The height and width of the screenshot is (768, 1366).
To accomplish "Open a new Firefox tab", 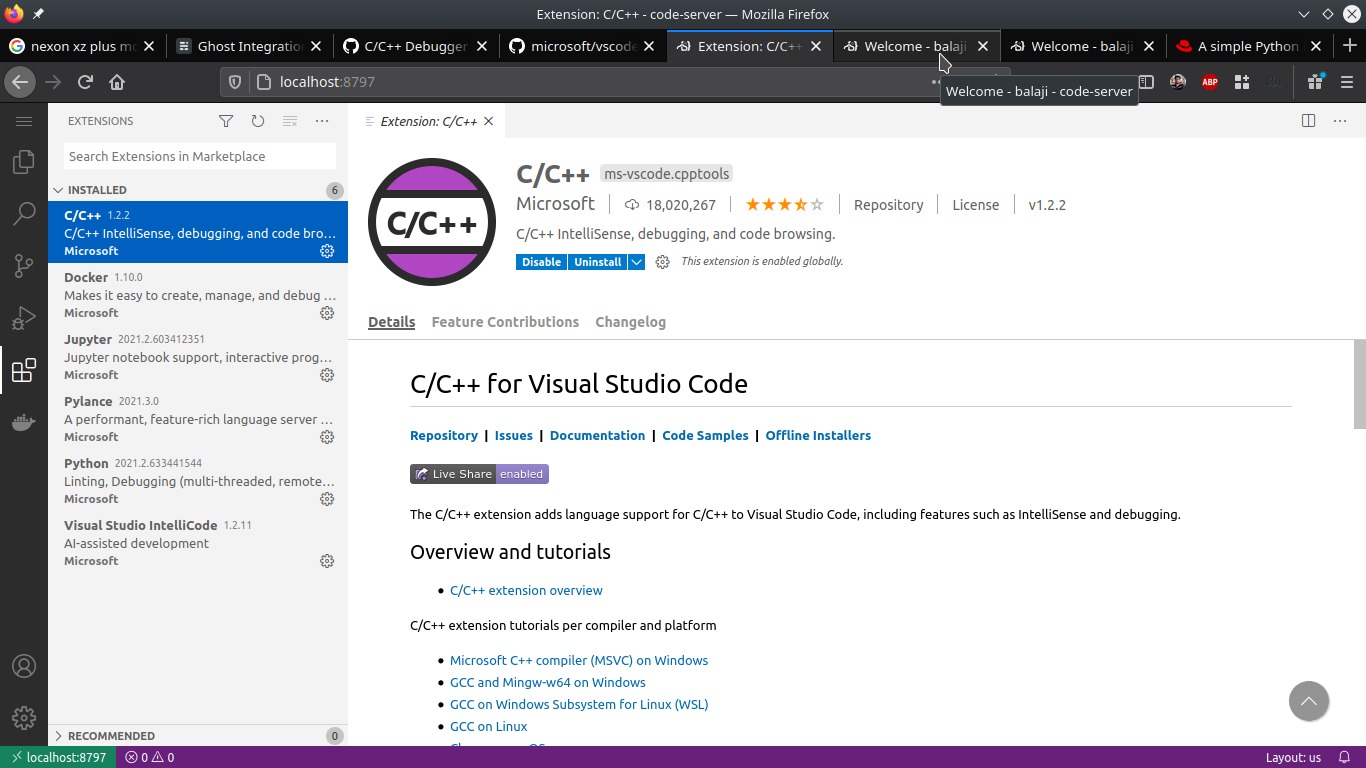I will [1349, 46].
